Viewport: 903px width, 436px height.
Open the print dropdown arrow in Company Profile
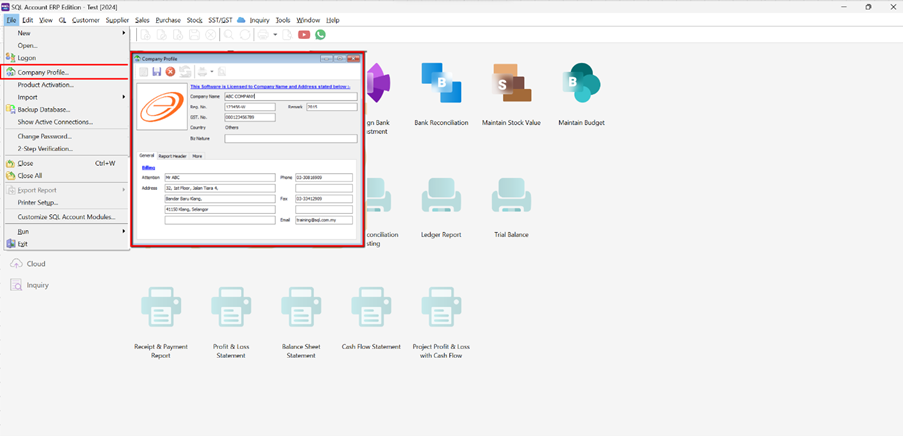(x=211, y=72)
